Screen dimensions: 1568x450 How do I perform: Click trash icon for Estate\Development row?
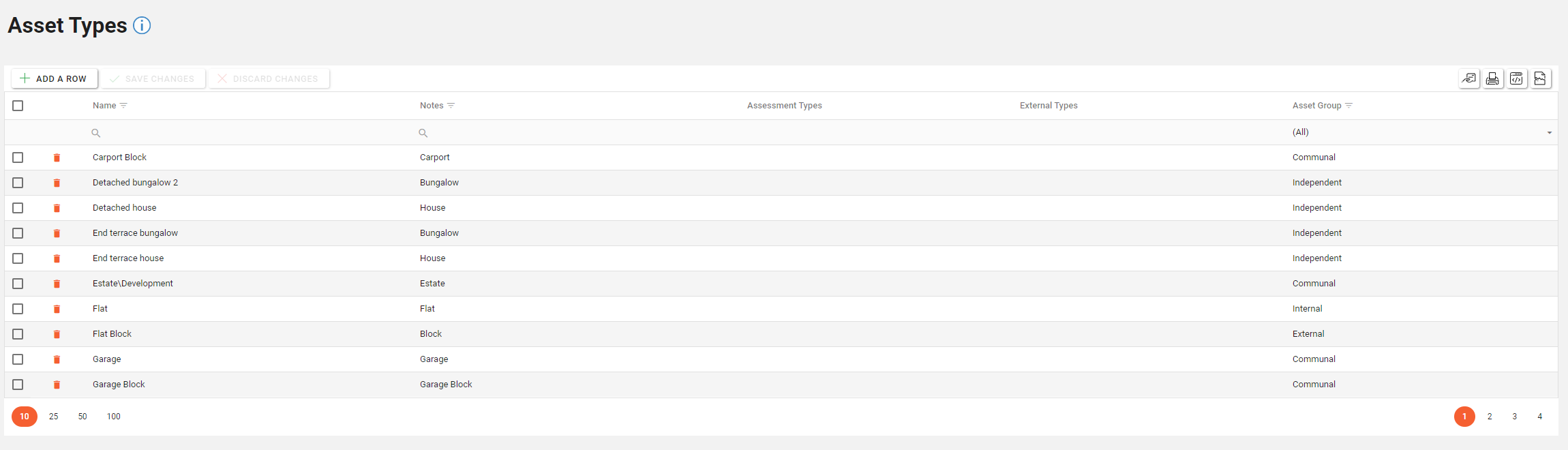click(x=57, y=284)
